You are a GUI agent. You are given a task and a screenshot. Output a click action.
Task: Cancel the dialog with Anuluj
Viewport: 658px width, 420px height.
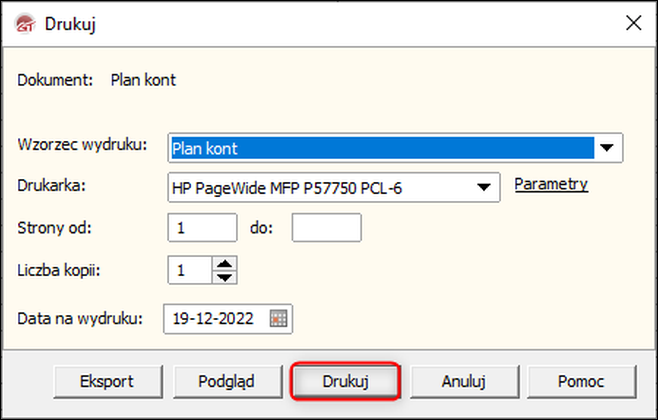pyautogui.click(x=463, y=381)
